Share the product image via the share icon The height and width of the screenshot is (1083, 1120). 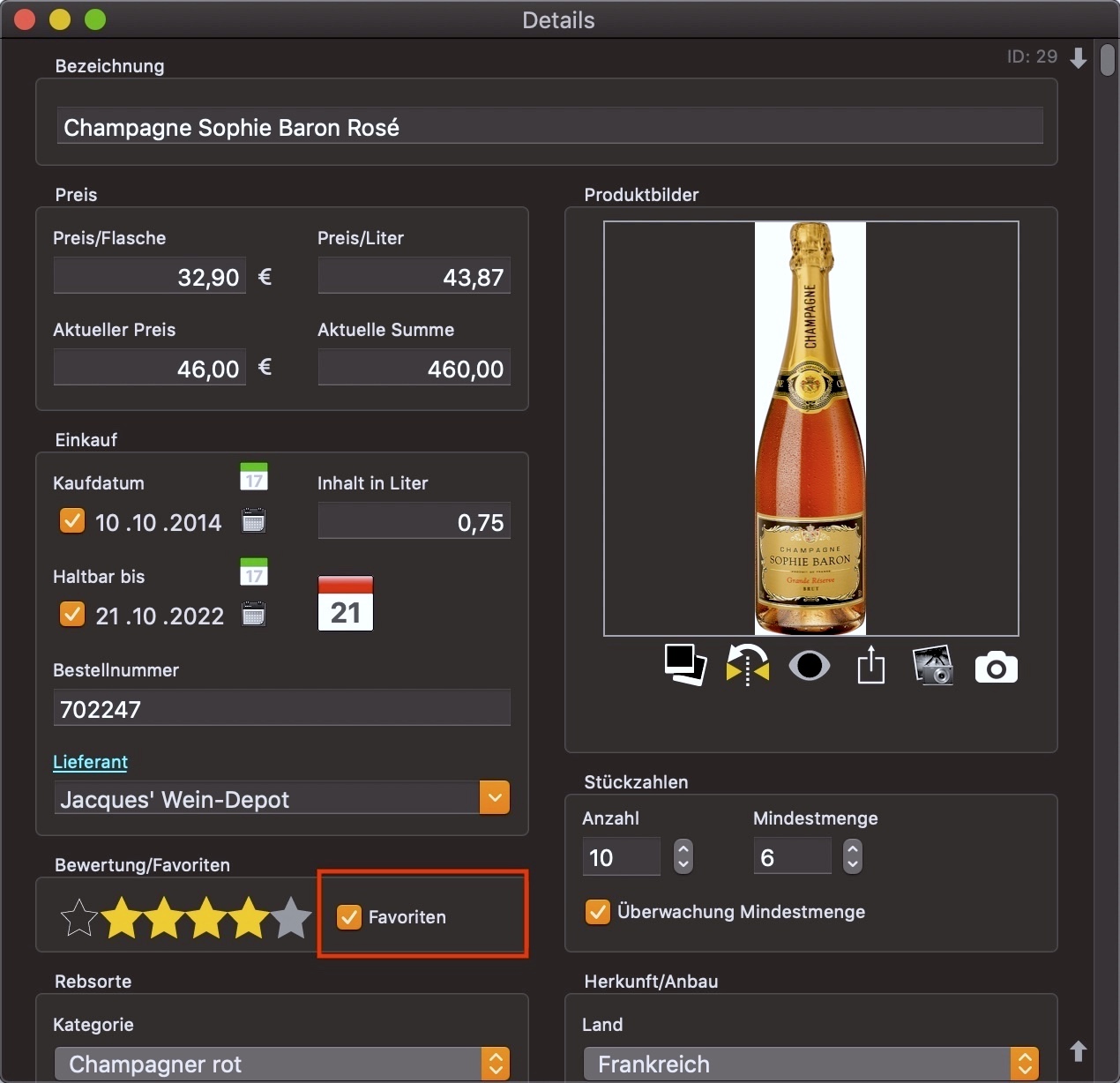[871, 665]
